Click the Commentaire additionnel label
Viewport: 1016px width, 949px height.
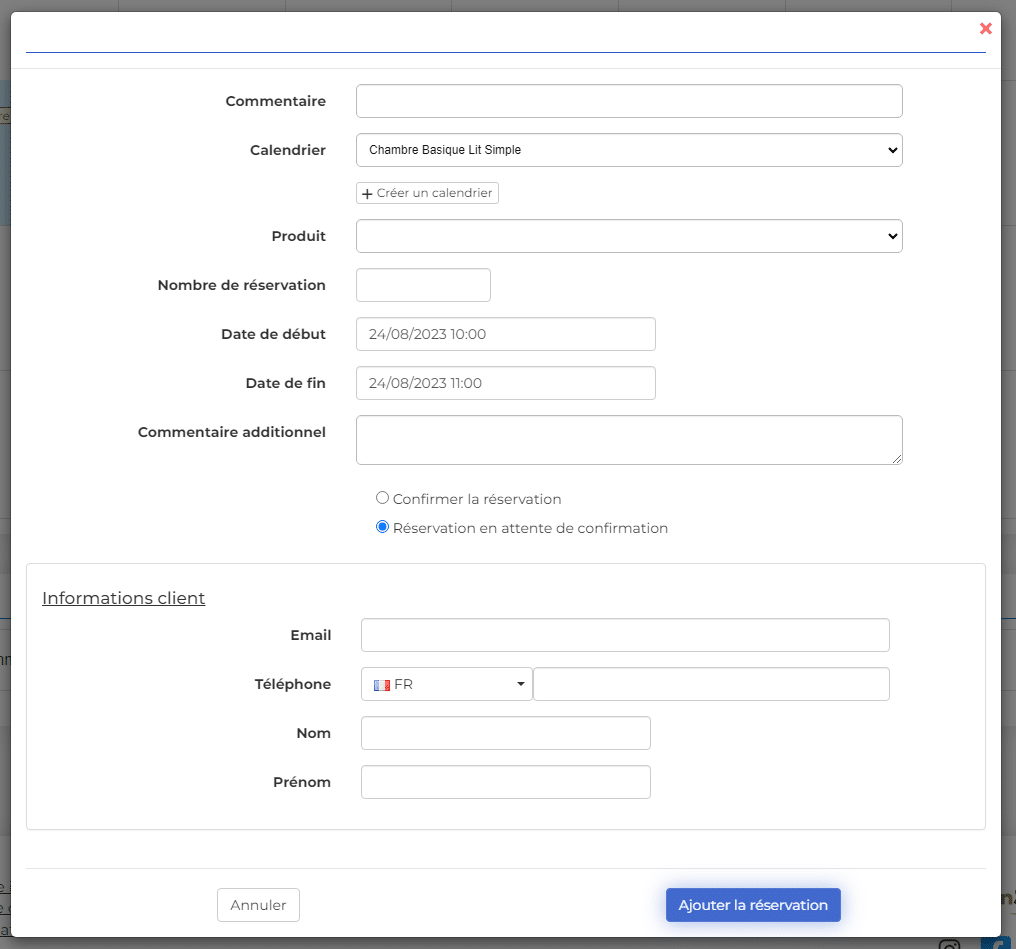click(231, 432)
